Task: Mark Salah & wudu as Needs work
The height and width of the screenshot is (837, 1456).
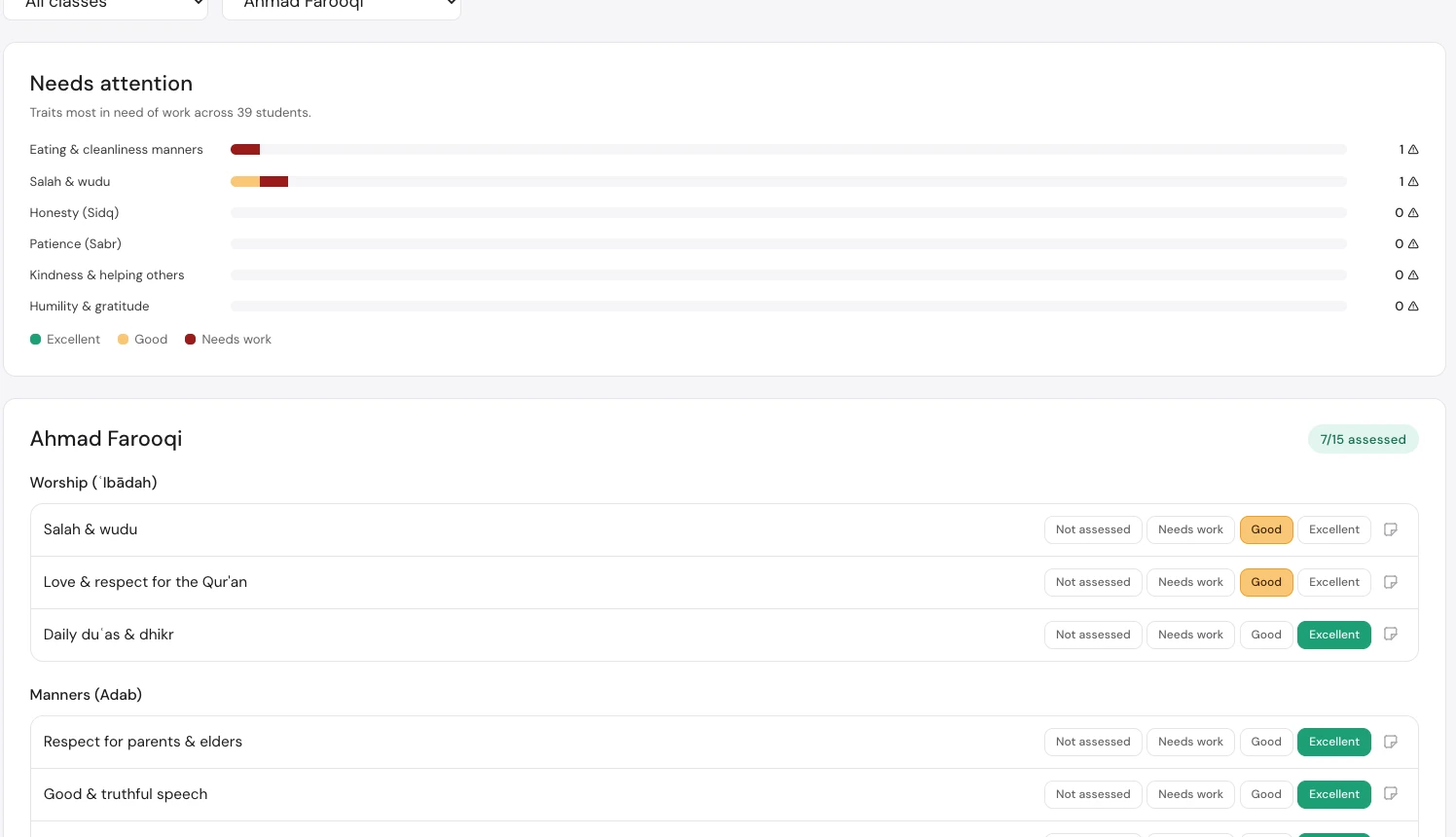Action: tap(1190, 529)
